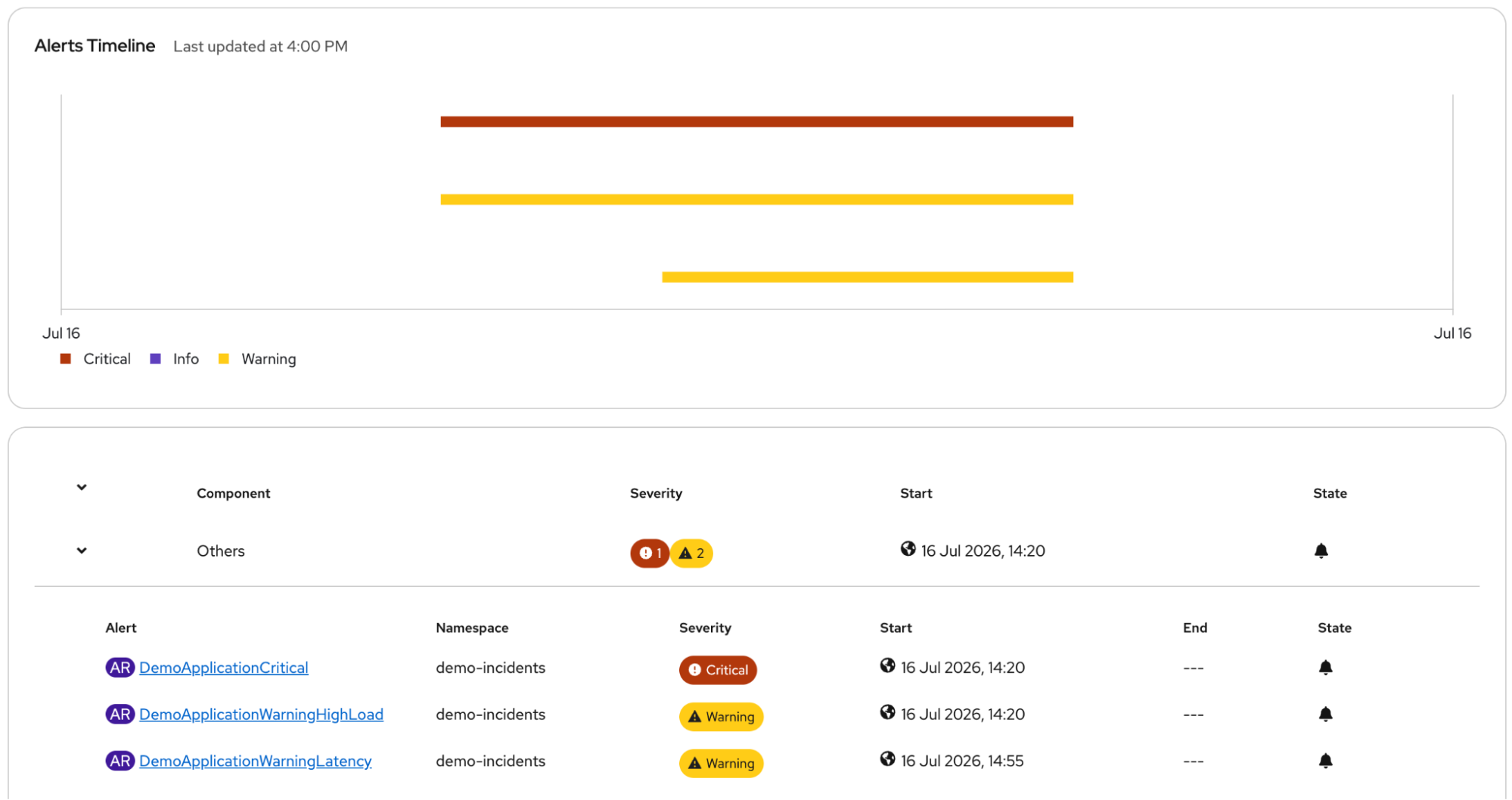This screenshot has height=800, width=1512.
Task: Click the globe icon at 14:55 start
Action: [x=888, y=758]
